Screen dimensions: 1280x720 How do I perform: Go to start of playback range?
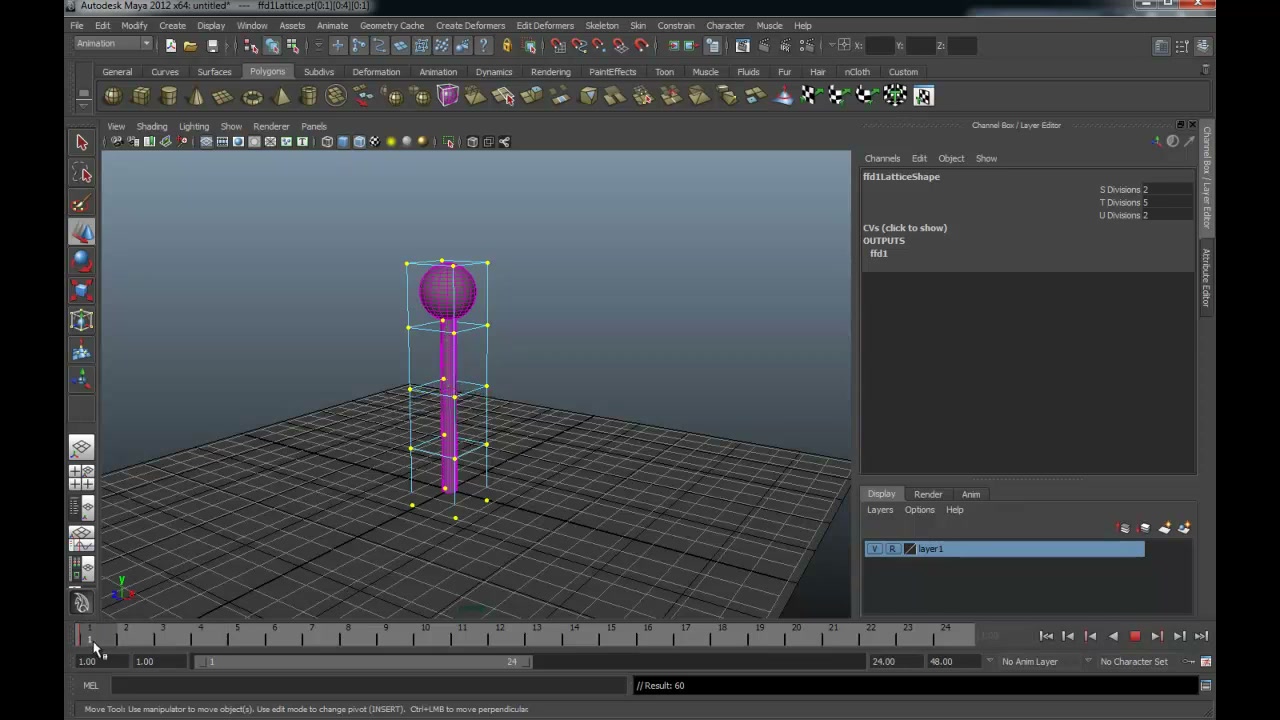[x=1046, y=636]
